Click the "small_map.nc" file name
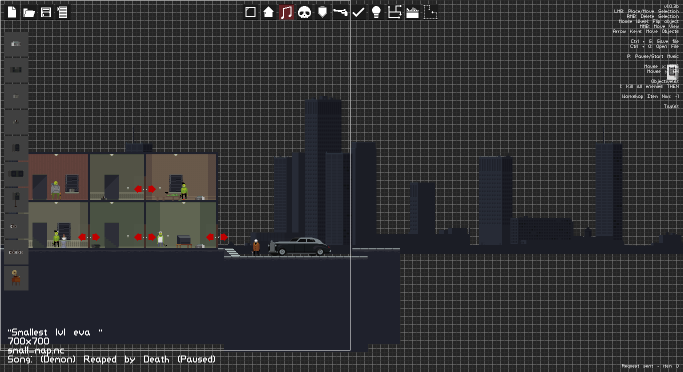This screenshot has height=372, width=683. [x=36, y=350]
